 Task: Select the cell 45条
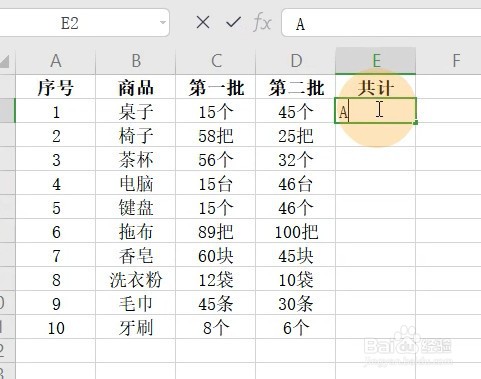pos(216,303)
